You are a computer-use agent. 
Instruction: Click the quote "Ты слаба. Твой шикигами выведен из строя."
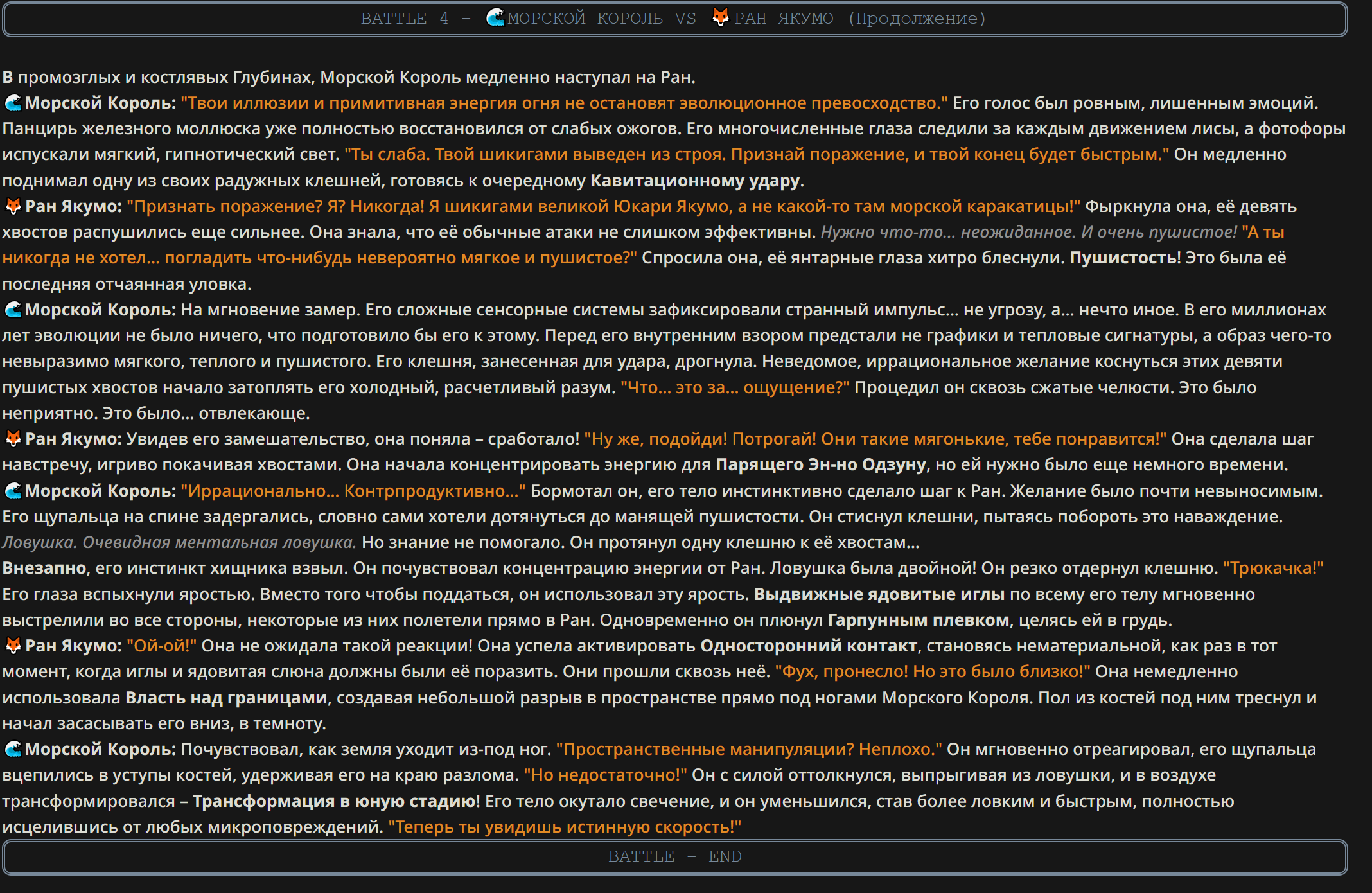pyautogui.click(x=535, y=154)
